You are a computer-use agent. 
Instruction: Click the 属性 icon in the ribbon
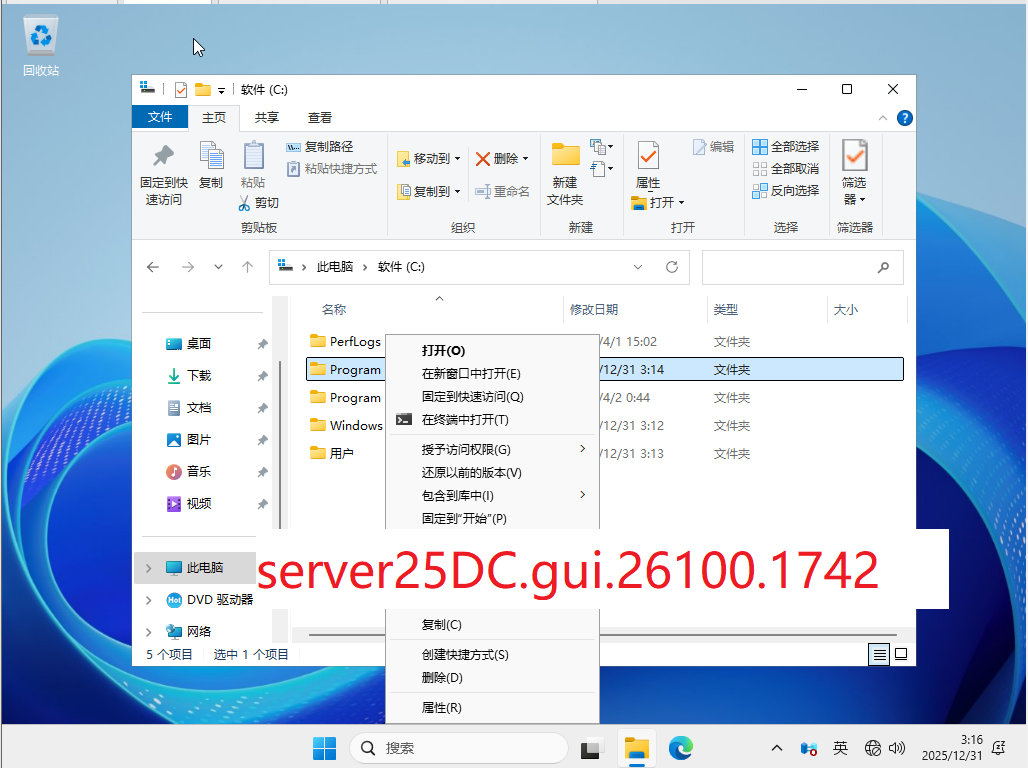pyautogui.click(x=648, y=157)
